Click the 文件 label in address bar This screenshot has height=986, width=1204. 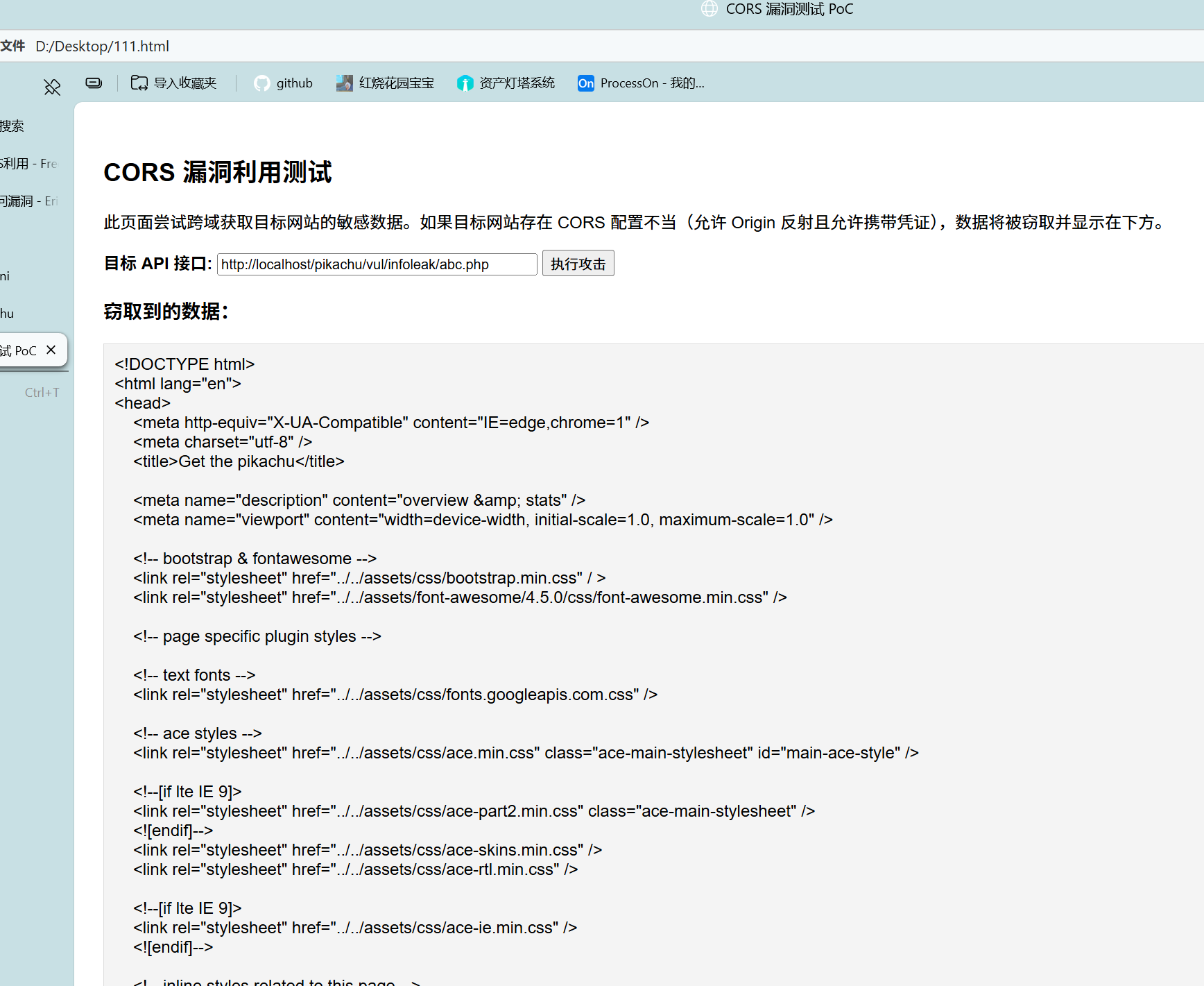click(x=12, y=46)
